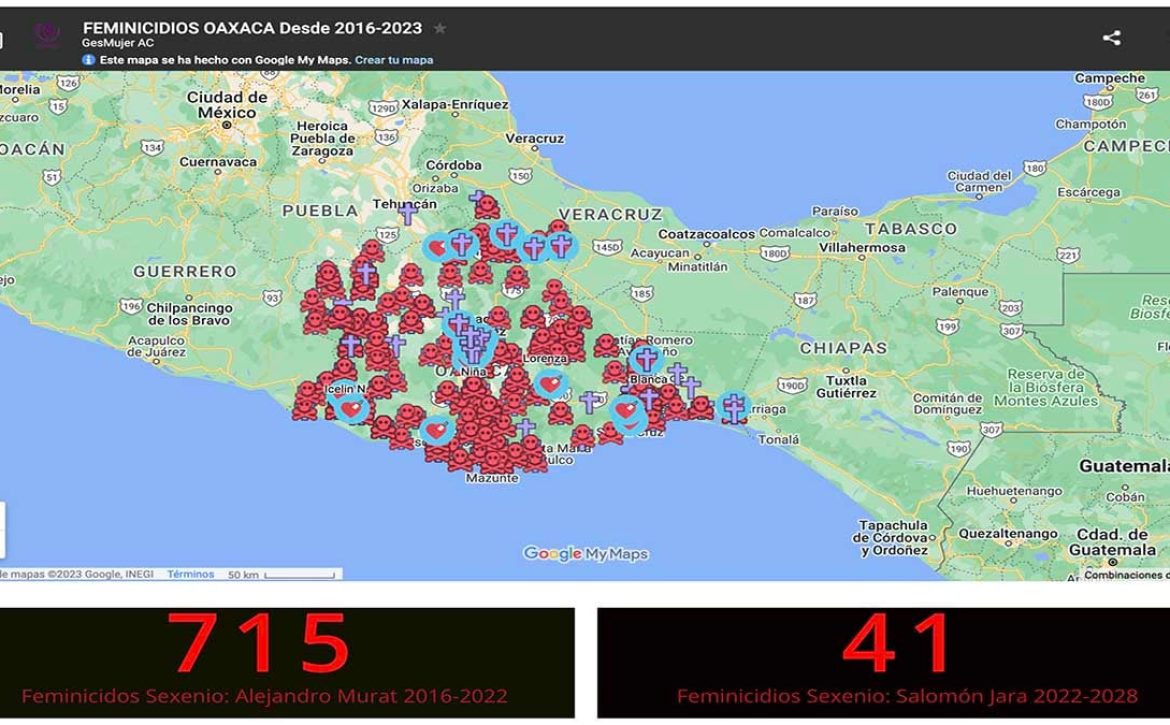Select the 'Alejandro Murat 2016-2022' caption
This screenshot has height=725, width=1170.
coord(372,696)
